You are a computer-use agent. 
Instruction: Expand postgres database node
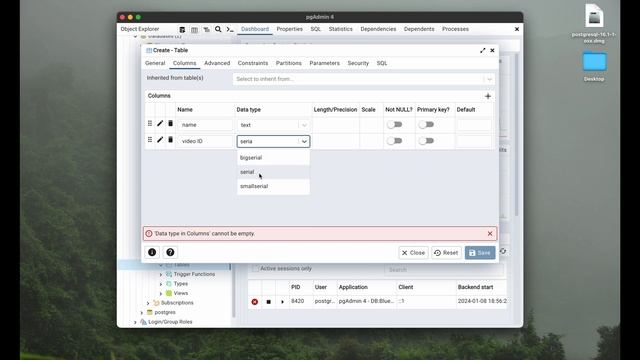click(142, 312)
